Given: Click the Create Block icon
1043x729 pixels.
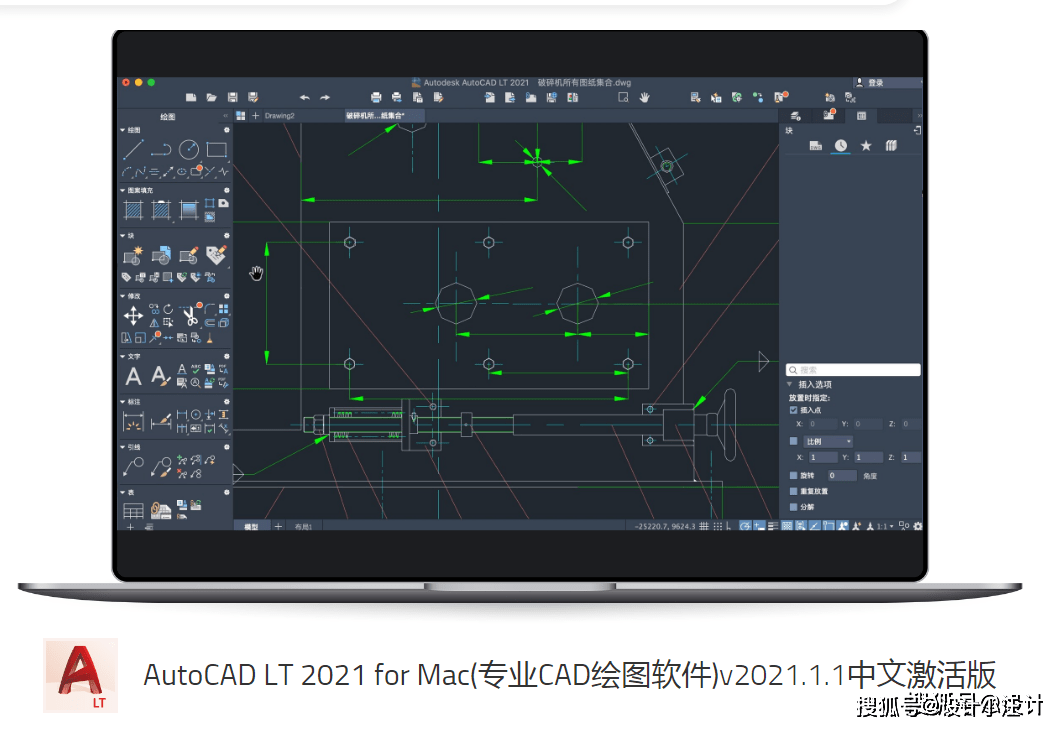Looking at the screenshot, I should [133, 255].
